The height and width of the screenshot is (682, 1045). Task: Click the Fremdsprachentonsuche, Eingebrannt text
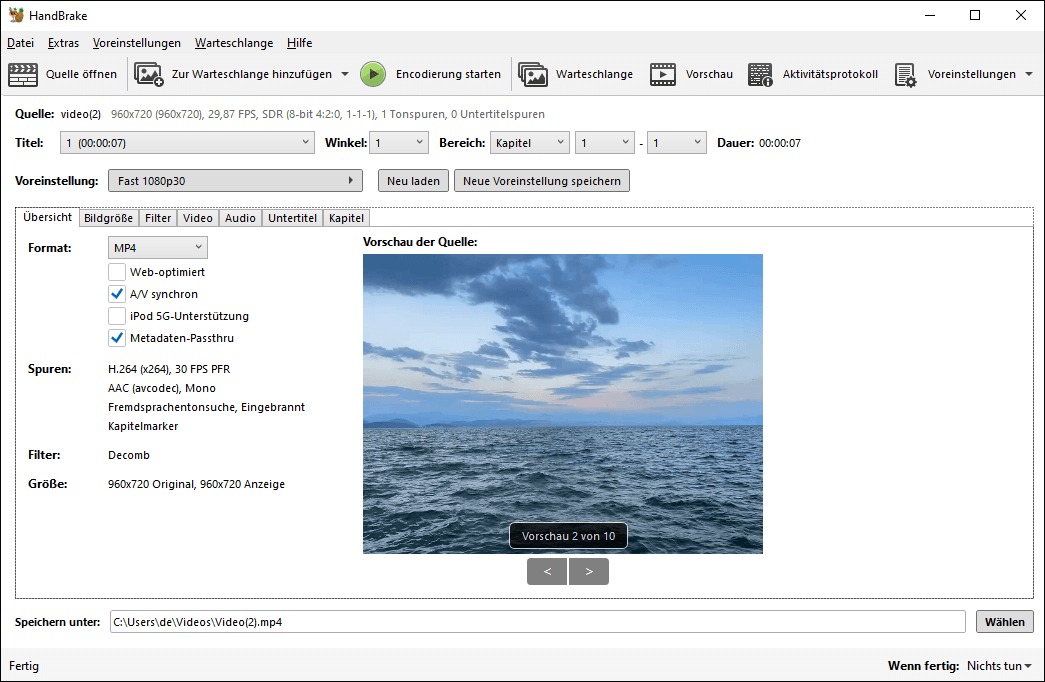tap(207, 407)
